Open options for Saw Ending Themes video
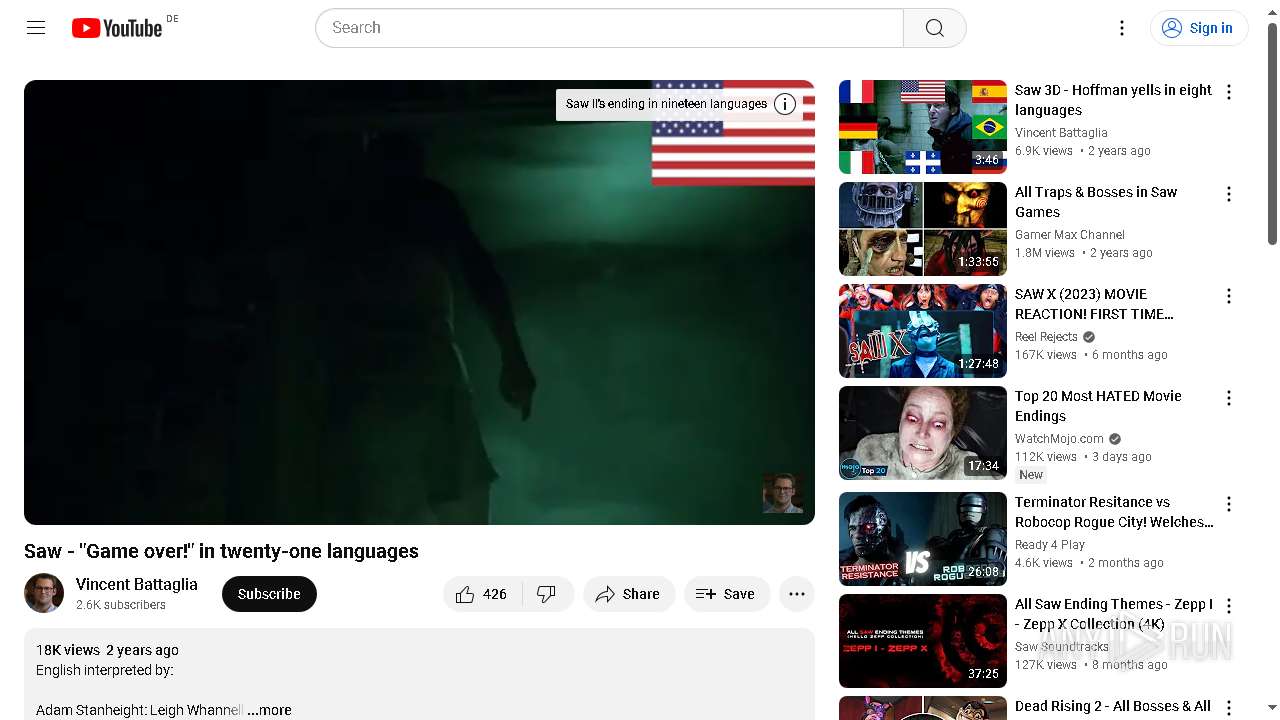 1229,606
